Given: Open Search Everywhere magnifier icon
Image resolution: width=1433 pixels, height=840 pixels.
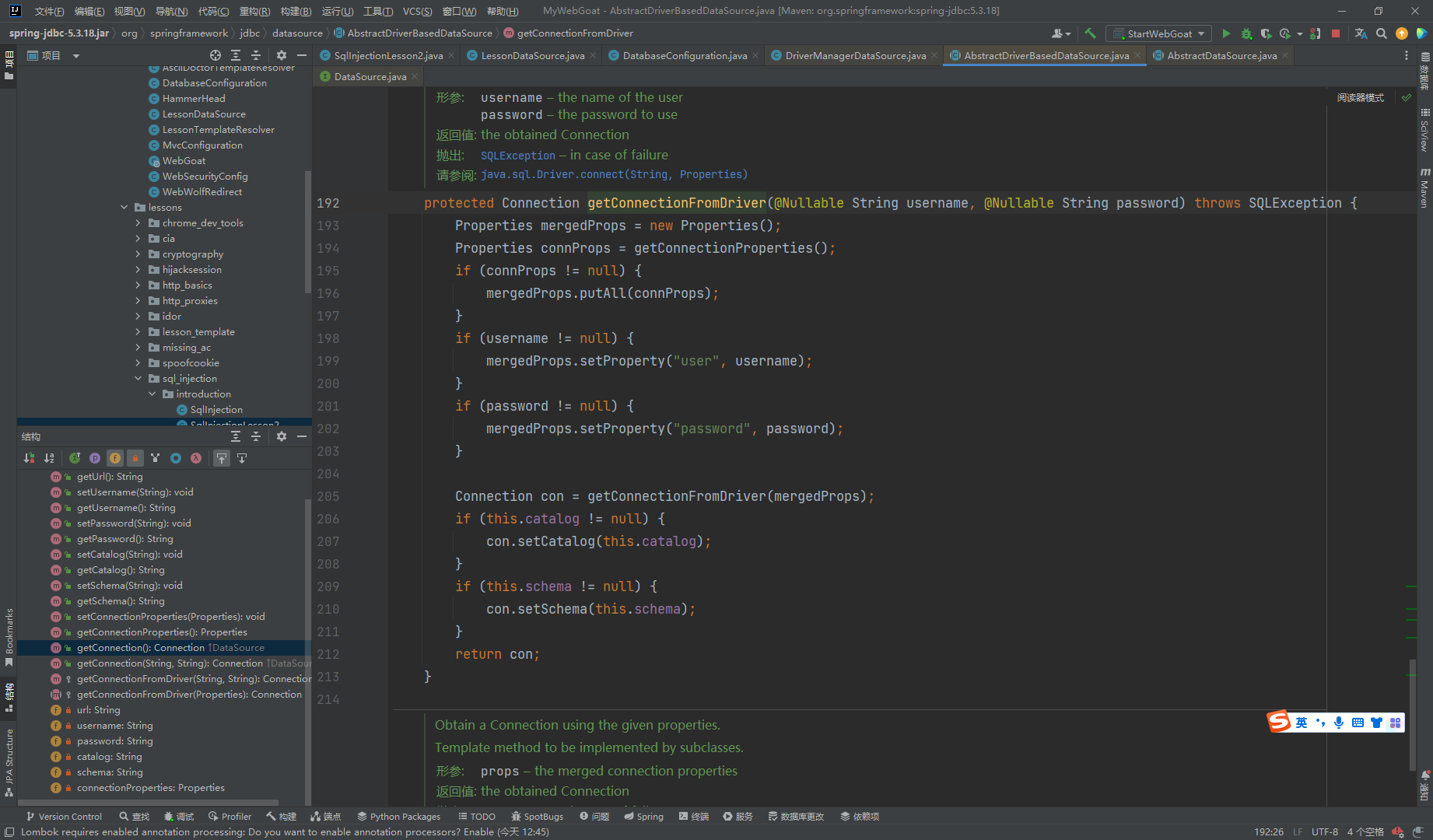Looking at the screenshot, I should pos(1382,33).
